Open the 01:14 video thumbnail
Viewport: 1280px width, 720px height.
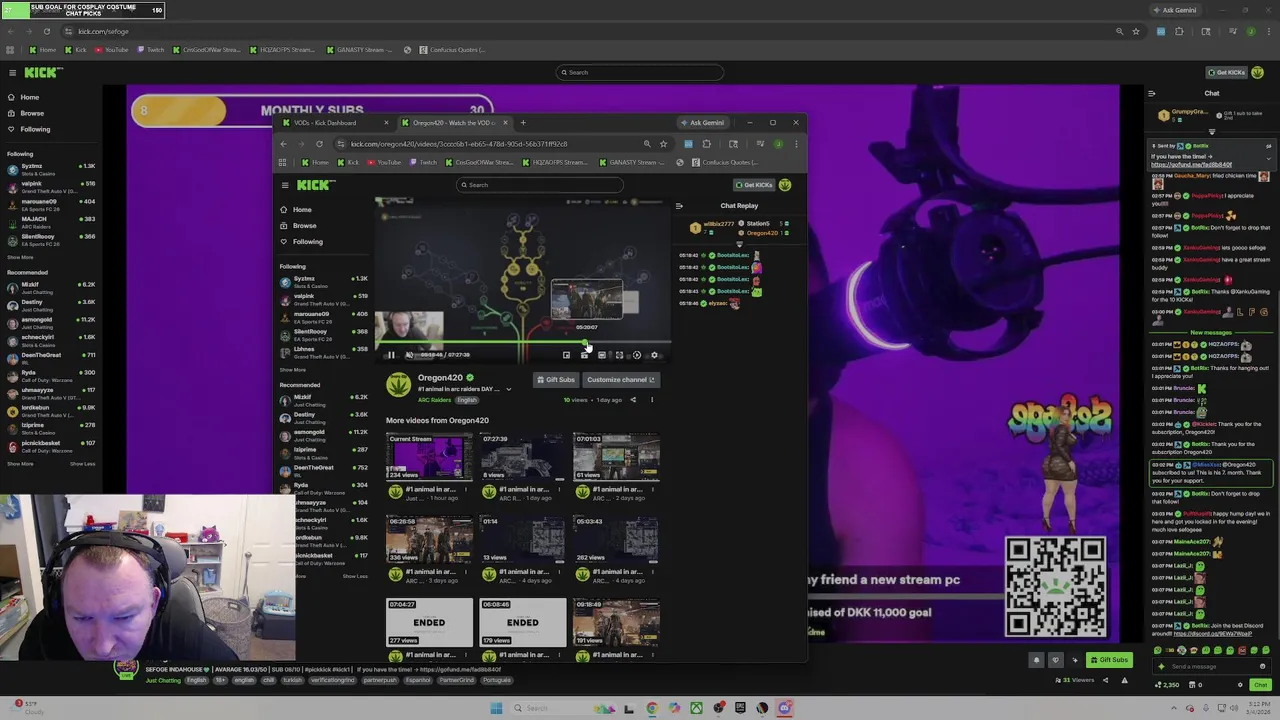[523, 540]
